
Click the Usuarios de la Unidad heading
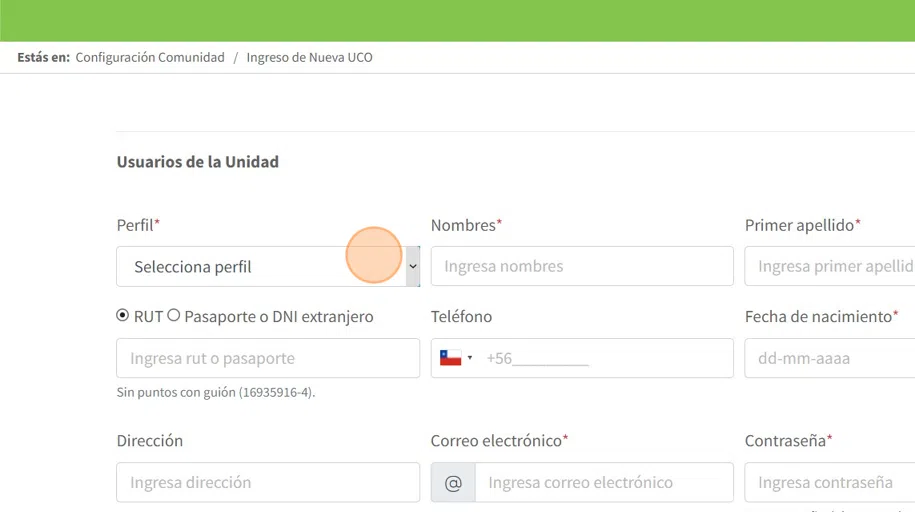click(x=198, y=162)
